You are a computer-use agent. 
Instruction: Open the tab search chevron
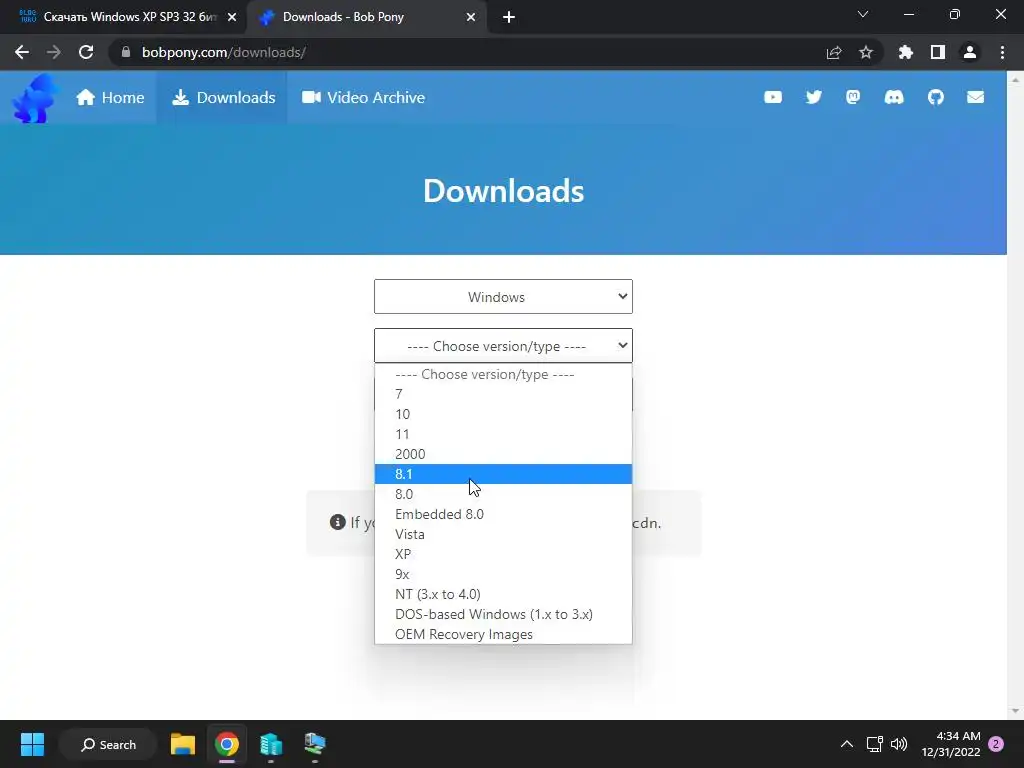pos(863,14)
